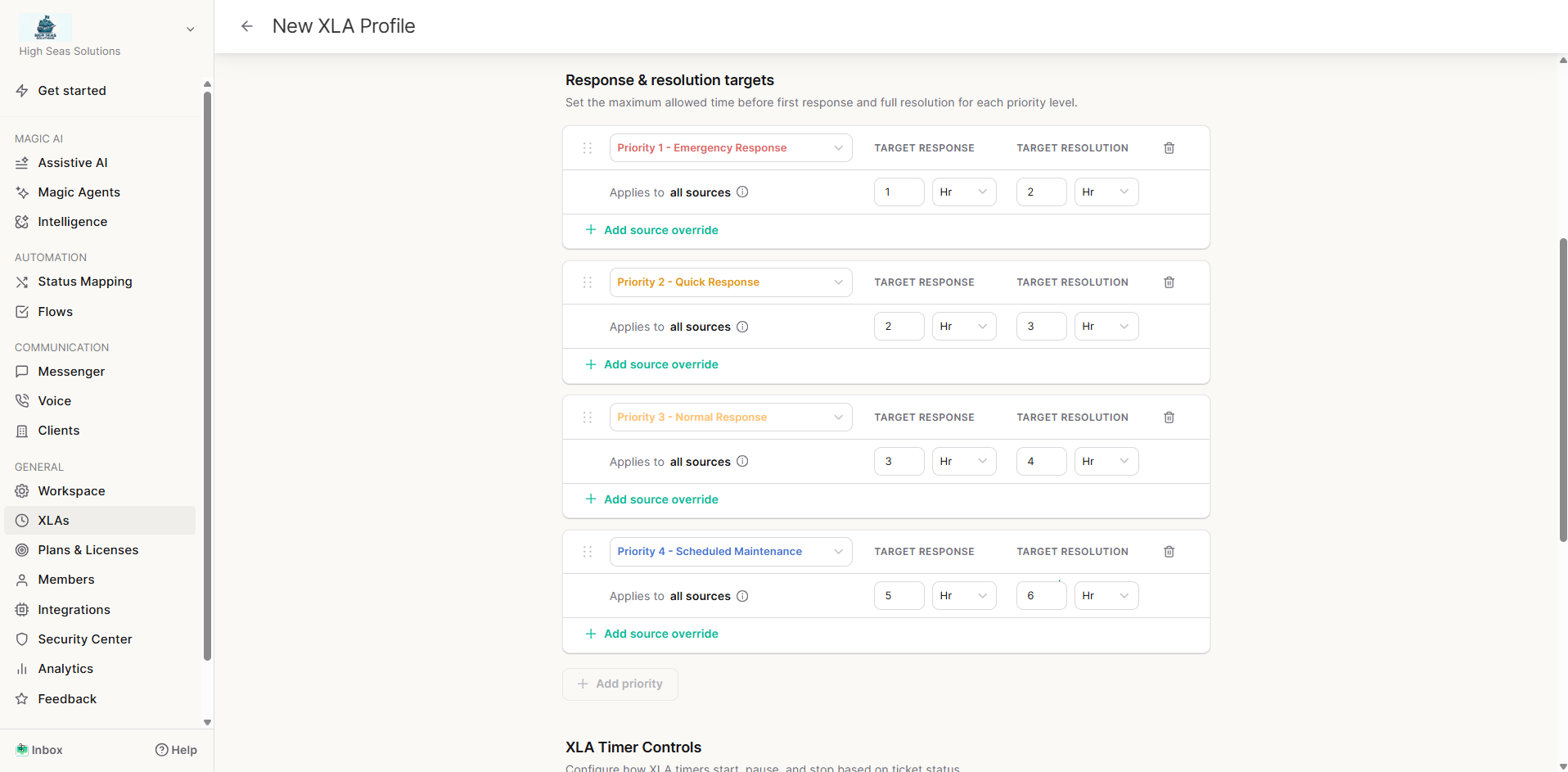The height and width of the screenshot is (772, 1568).
Task: Add source override under Priority 1
Action: (652, 230)
